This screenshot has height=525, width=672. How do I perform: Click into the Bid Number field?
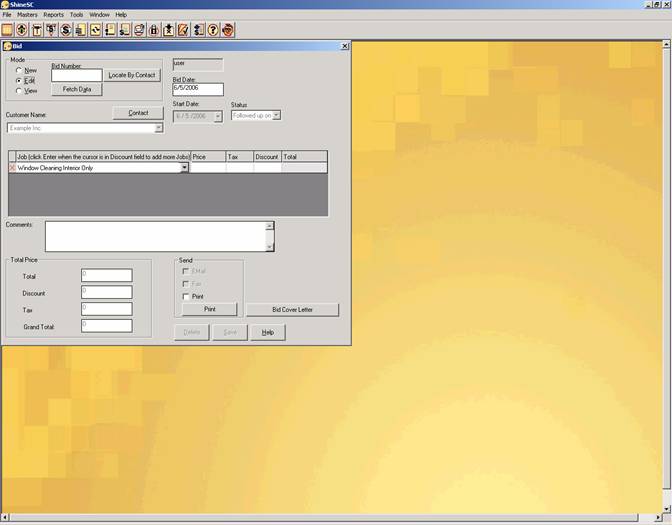click(x=77, y=75)
